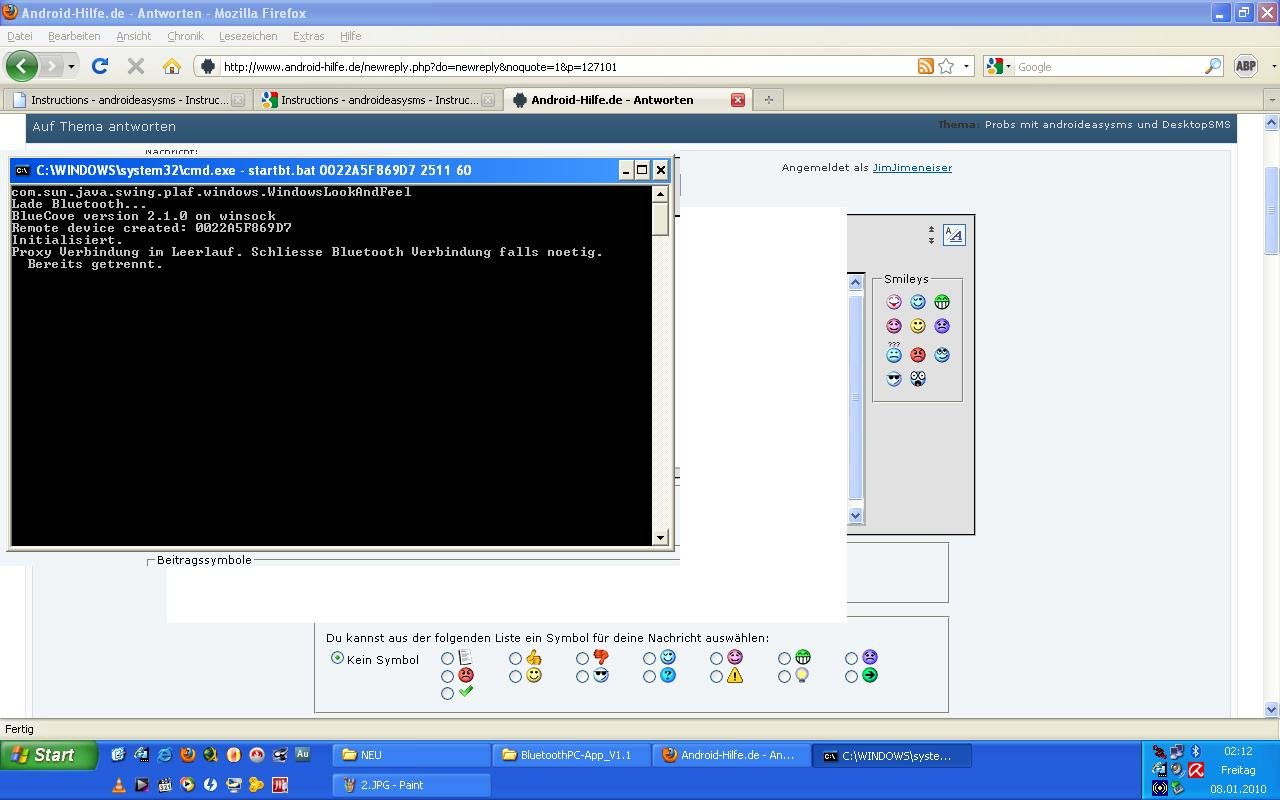Open the back-history dropdown arrow
The width and height of the screenshot is (1280, 800).
tap(71, 67)
